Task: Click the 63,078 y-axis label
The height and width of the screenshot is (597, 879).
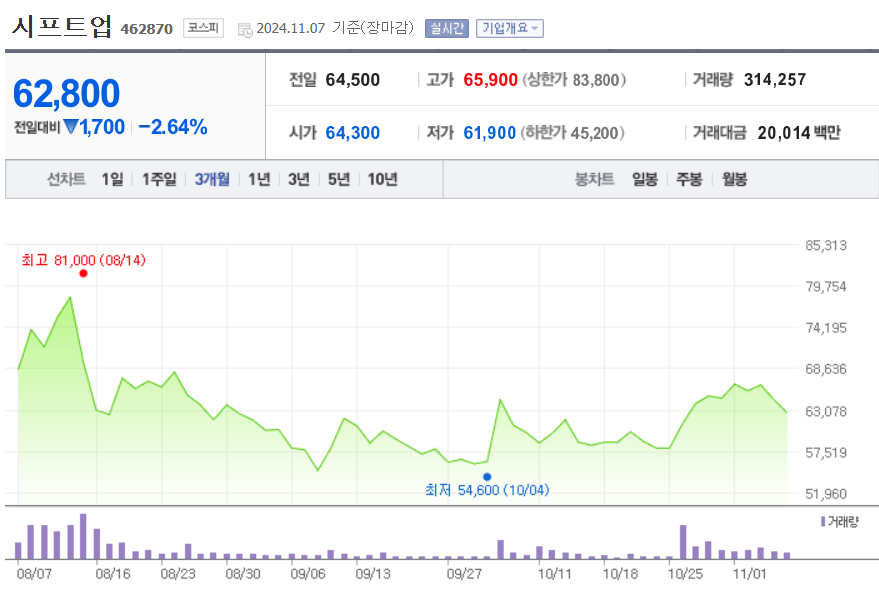Action: 826,411
